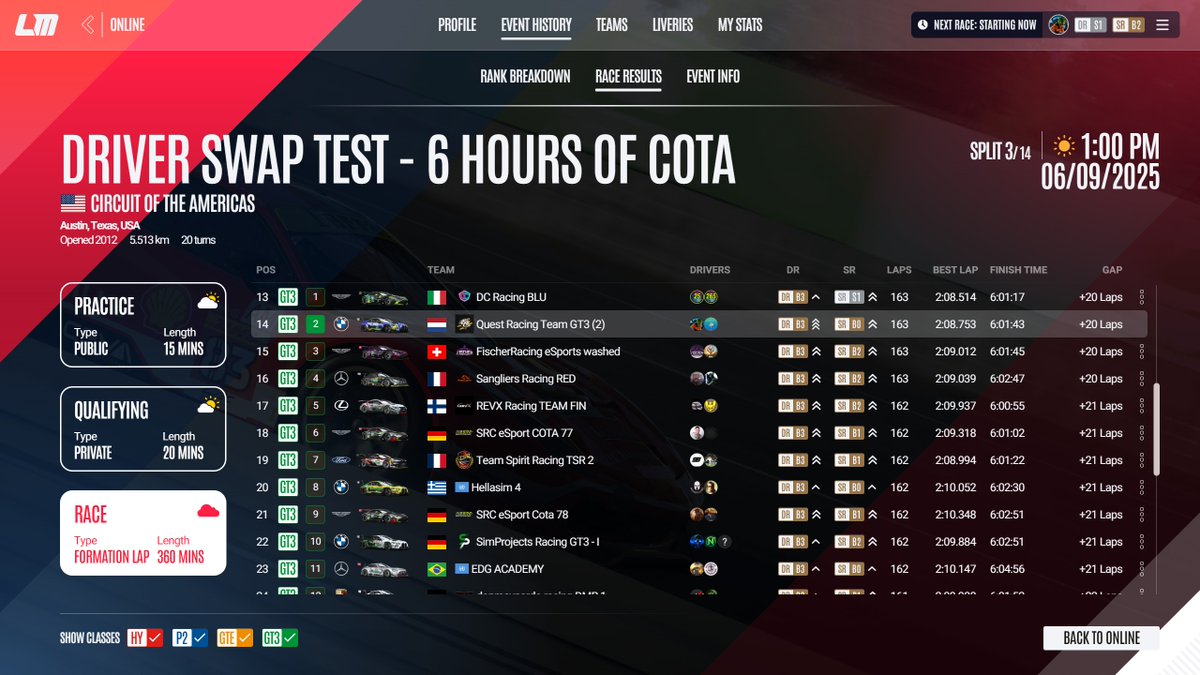Screen dimensions: 1200x675
Task: Select the Practice session card
Action: point(143,325)
